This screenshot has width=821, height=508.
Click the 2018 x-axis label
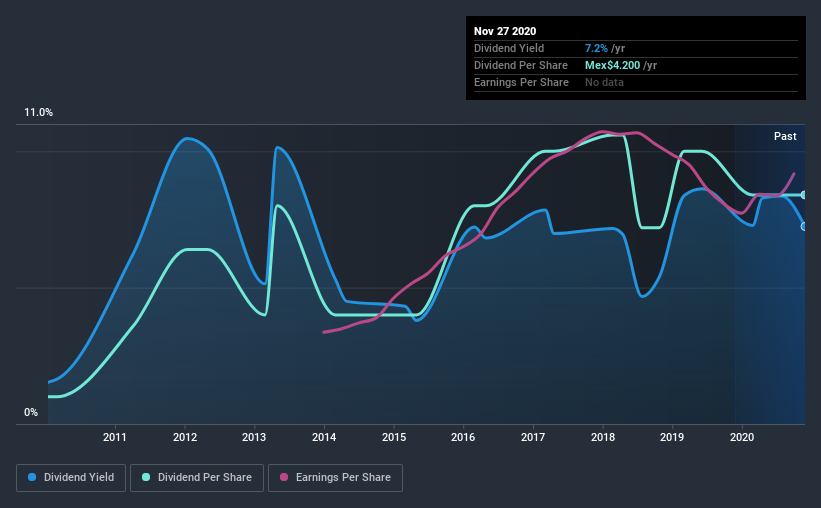point(603,437)
